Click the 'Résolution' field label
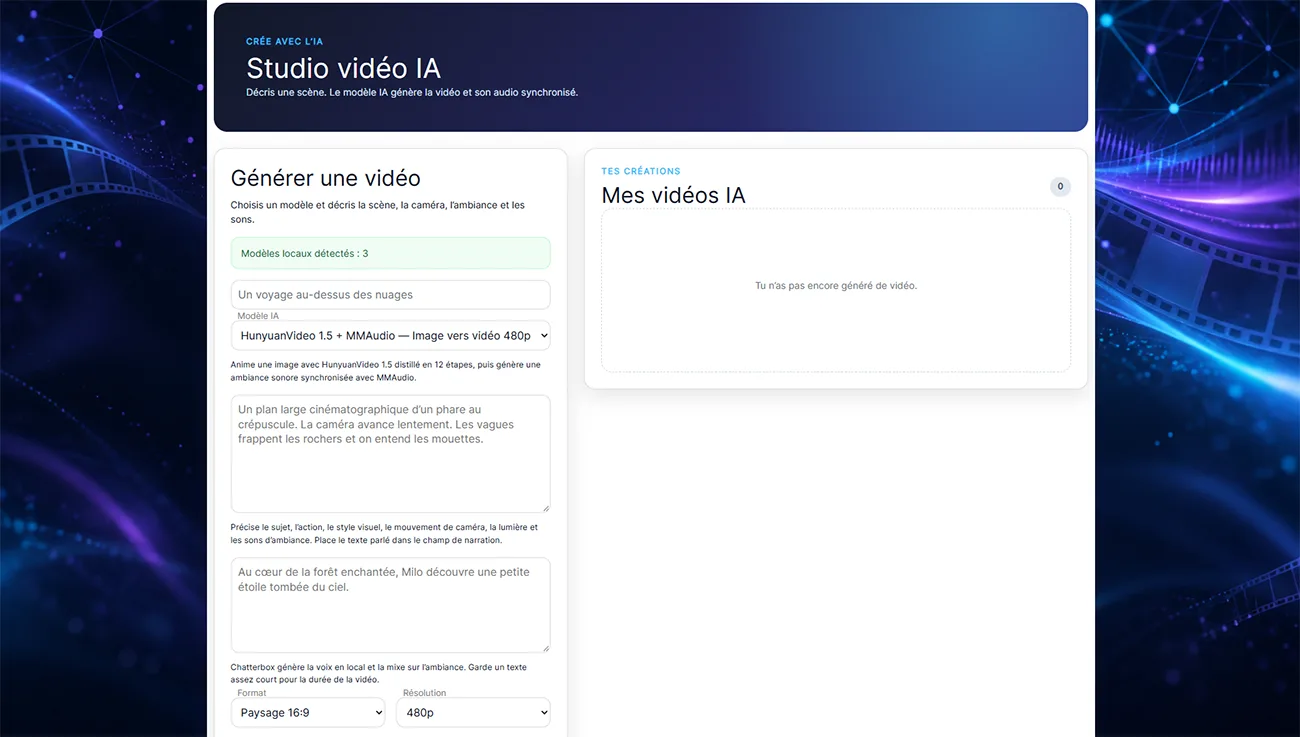Screen dimensions: 1300x737 (x=425, y=693)
